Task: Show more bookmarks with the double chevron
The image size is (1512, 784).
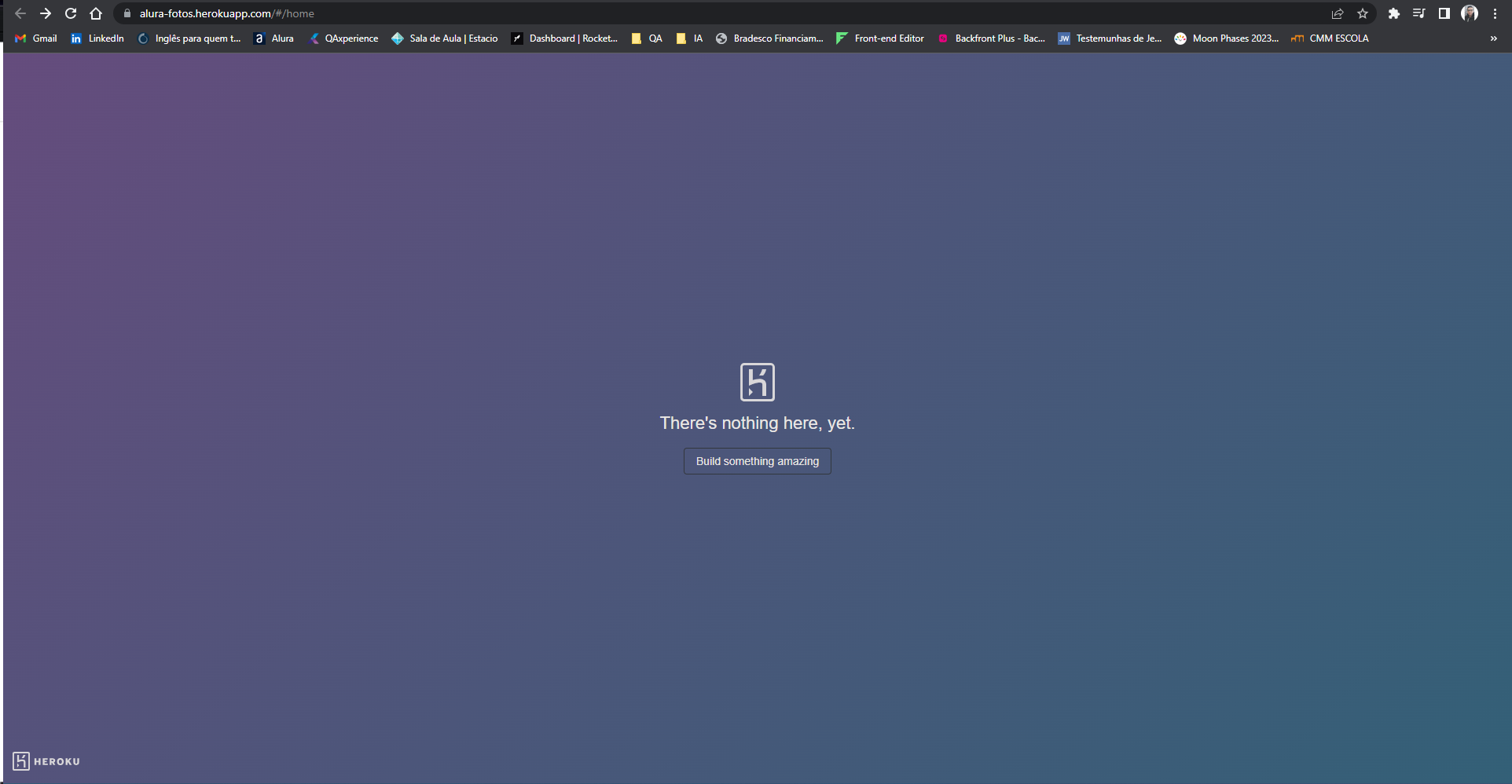Action: point(1493,38)
